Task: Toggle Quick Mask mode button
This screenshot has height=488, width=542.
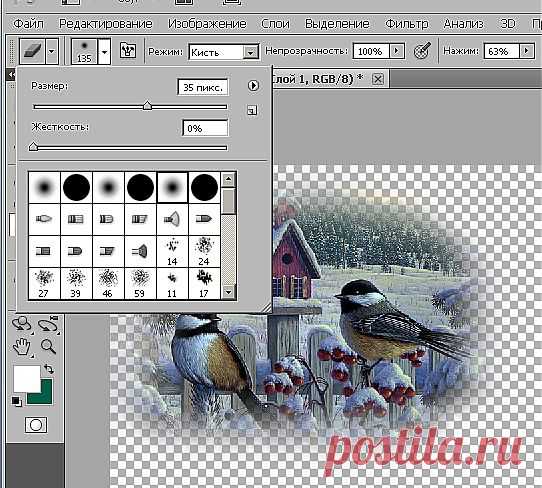Action: click(x=36, y=425)
